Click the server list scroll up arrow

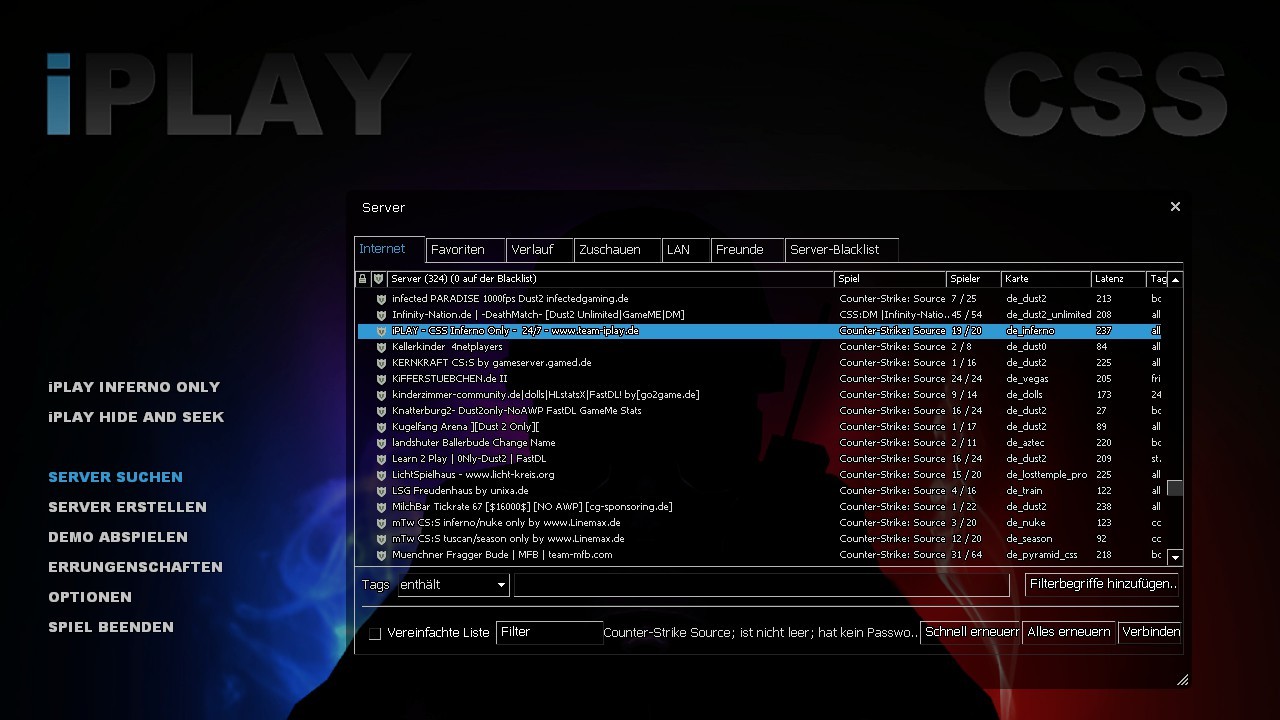click(x=1175, y=279)
